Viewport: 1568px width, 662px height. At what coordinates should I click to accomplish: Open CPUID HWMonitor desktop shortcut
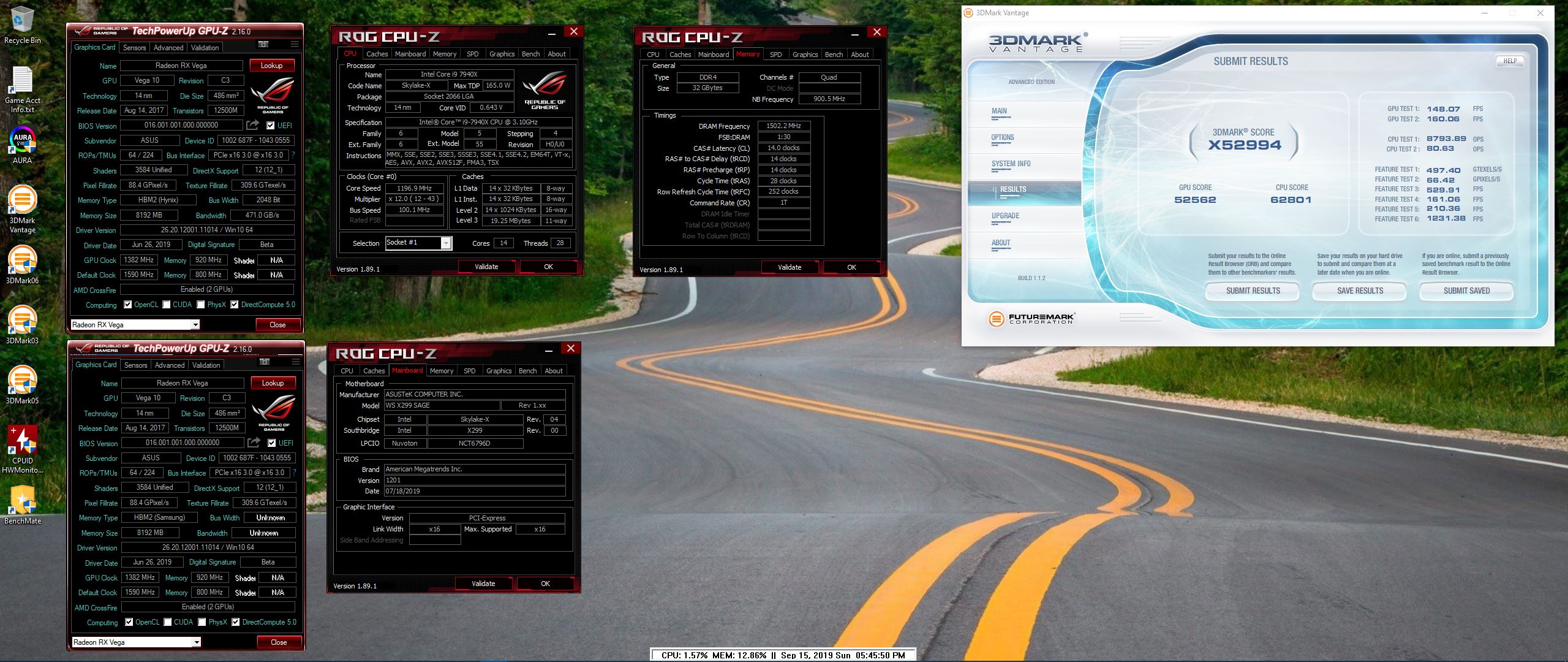pos(22,450)
